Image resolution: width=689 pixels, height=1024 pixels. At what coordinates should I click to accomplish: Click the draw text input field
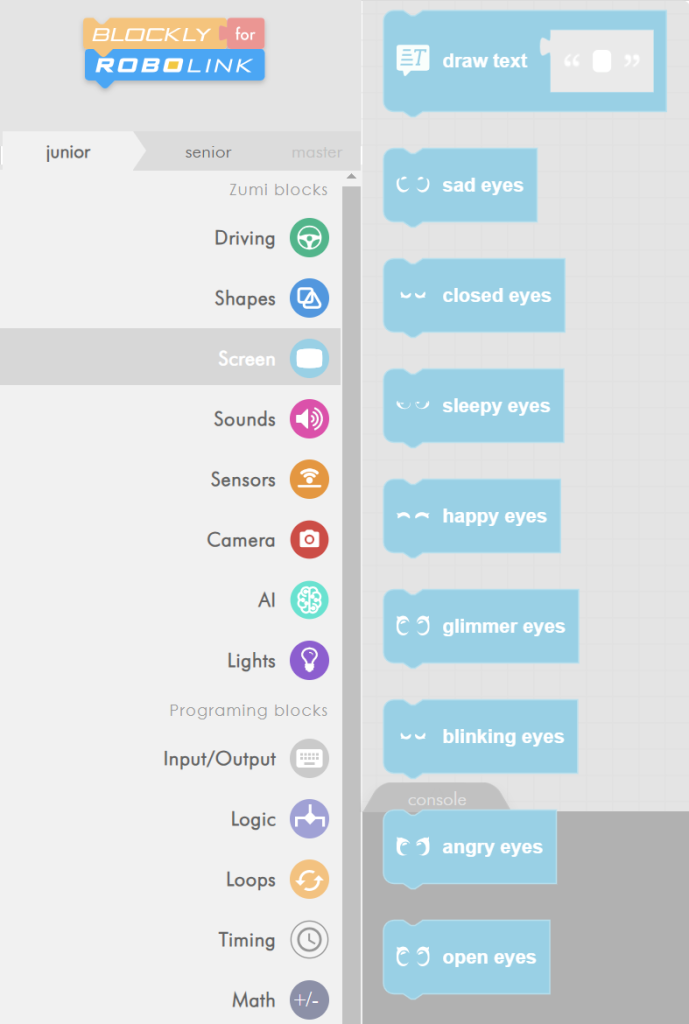tap(602, 61)
